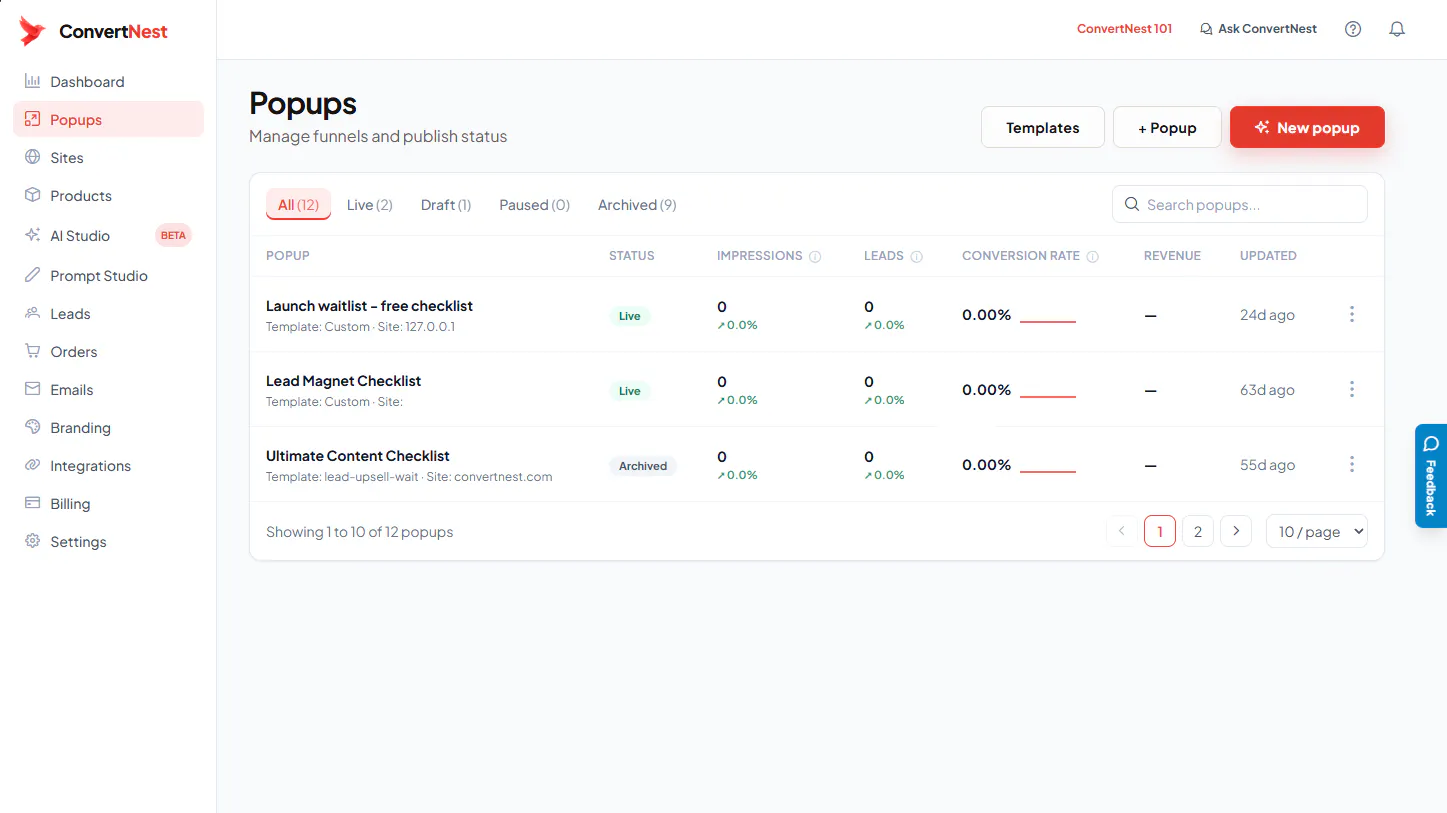The height and width of the screenshot is (813, 1447).
Task: Click the Templates button
Action: 1043,128
